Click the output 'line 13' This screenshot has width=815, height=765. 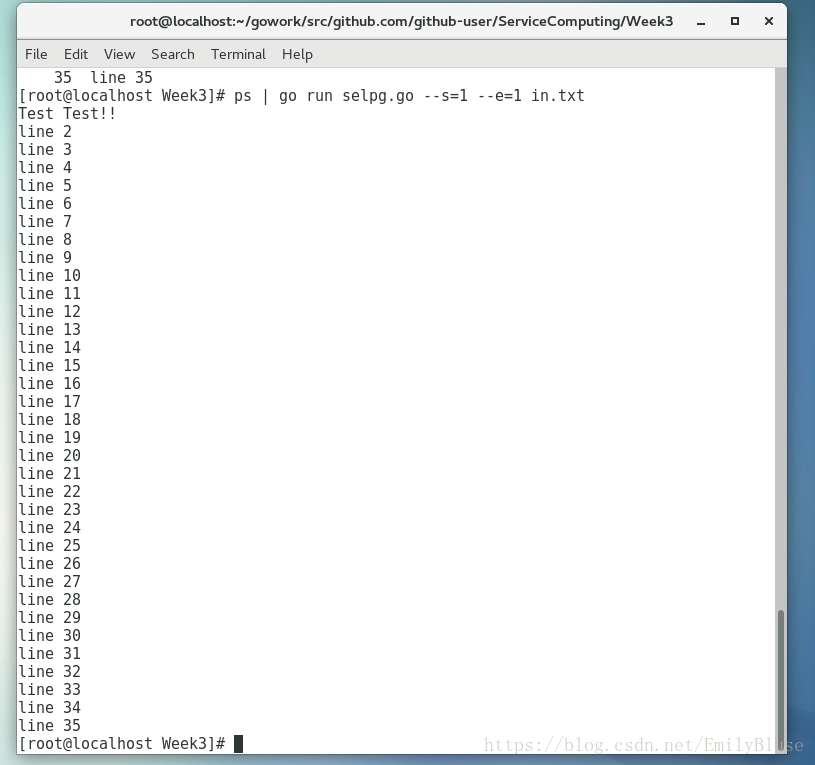(x=49, y=329)
